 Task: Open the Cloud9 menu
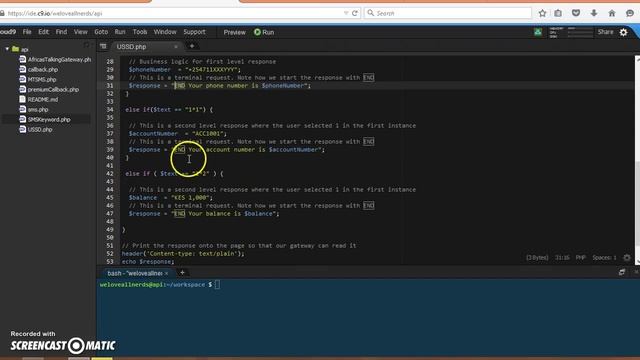click(x=7, y=32)
